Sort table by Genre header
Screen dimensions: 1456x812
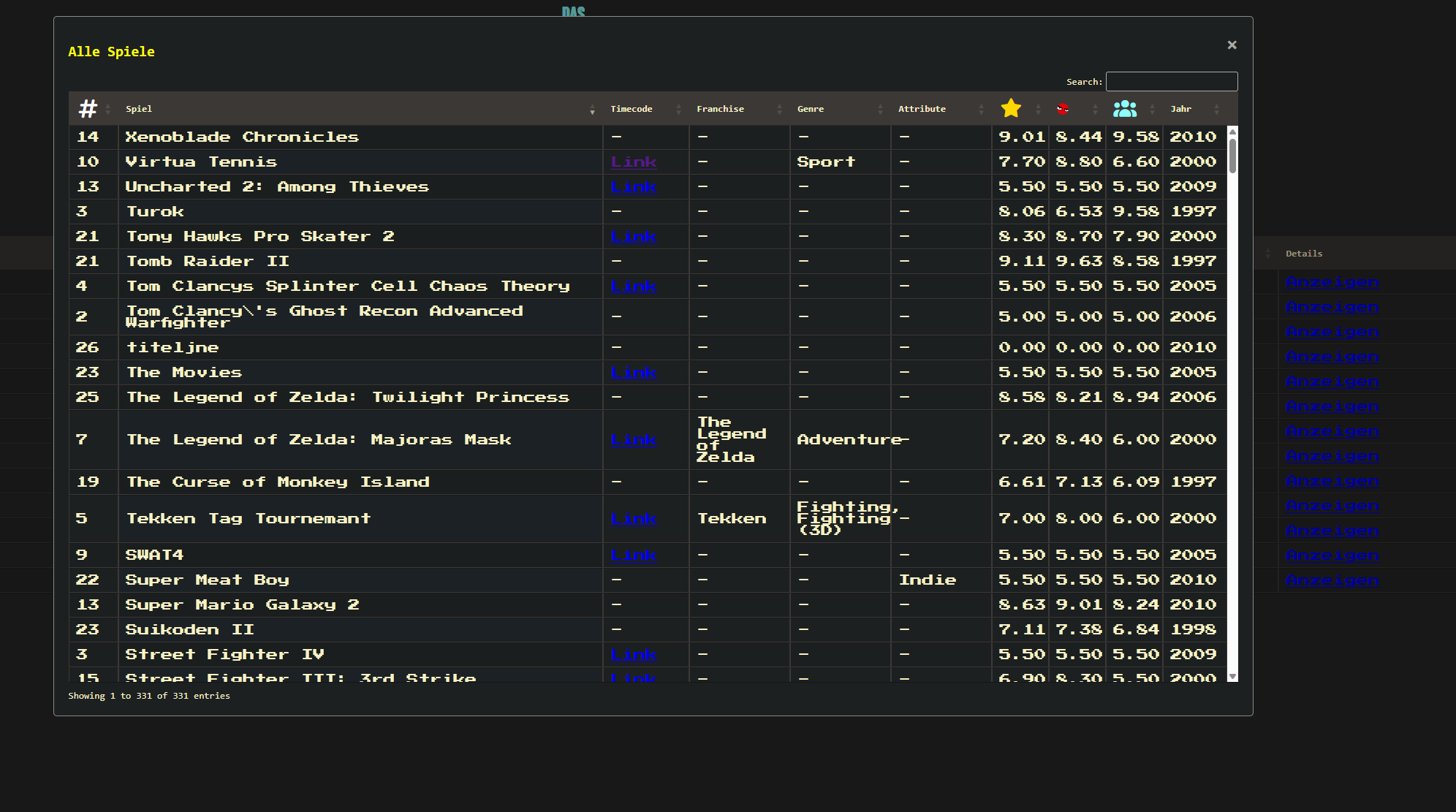click(x=811, y=109)
